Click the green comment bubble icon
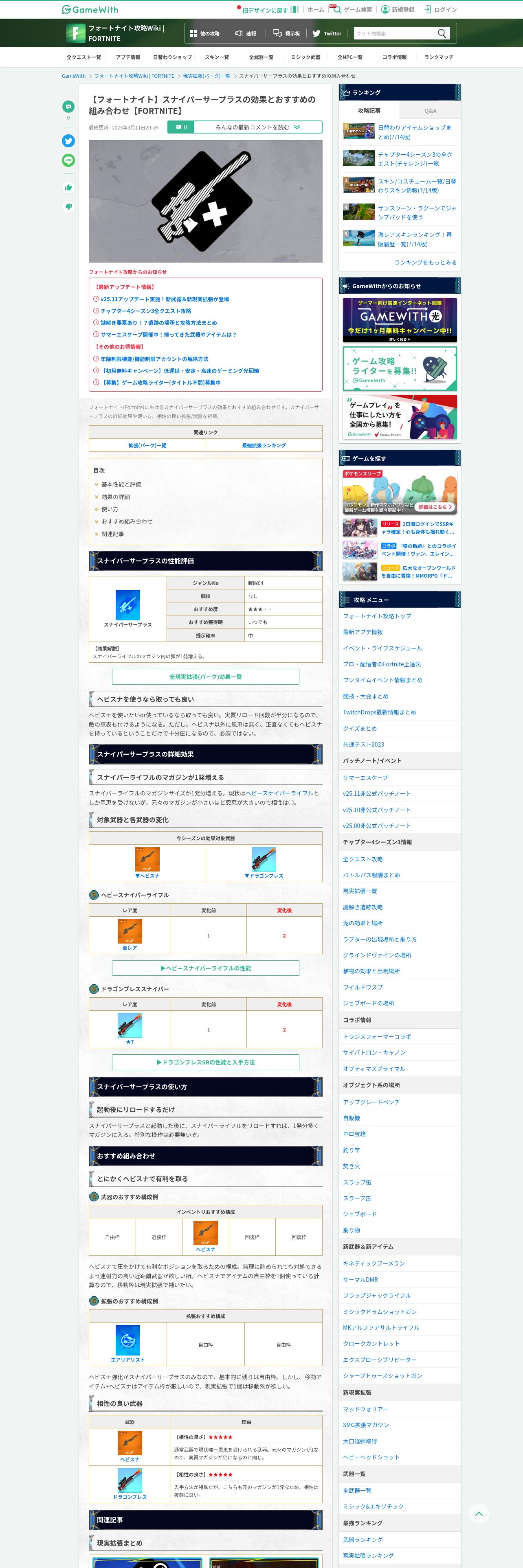 tap(68, 107)
